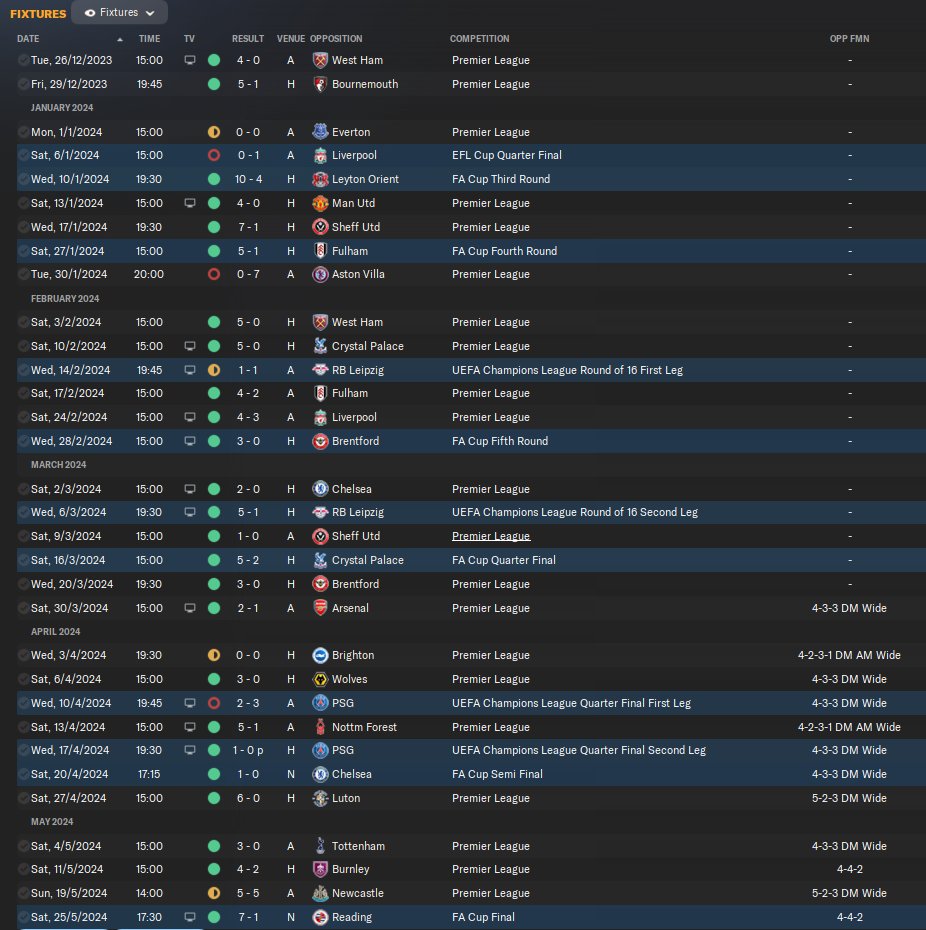The image size is (926, 930).
Task: Click the Everton club badge
Action: point(320,132)
